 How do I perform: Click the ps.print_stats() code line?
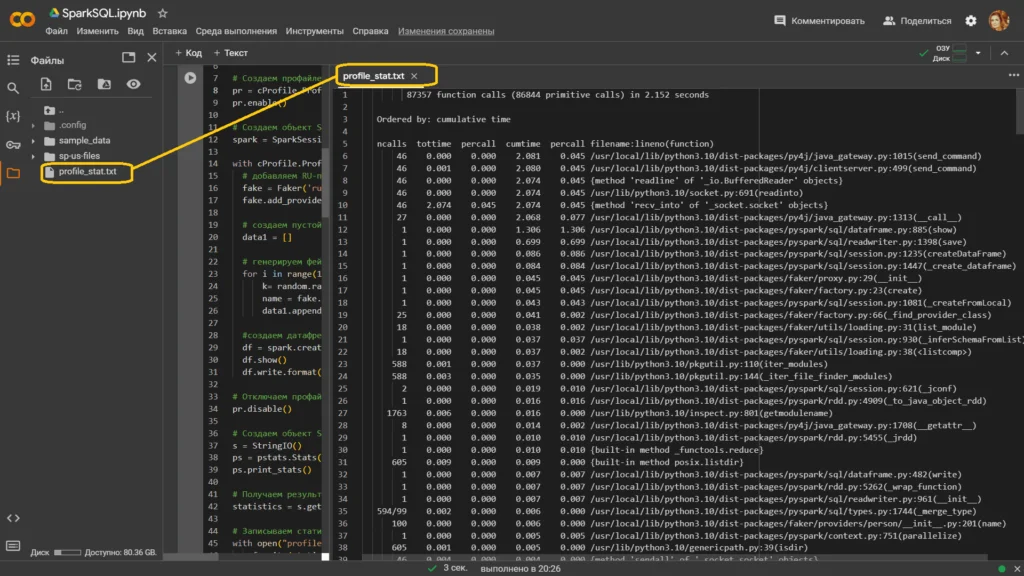(272, 470)
